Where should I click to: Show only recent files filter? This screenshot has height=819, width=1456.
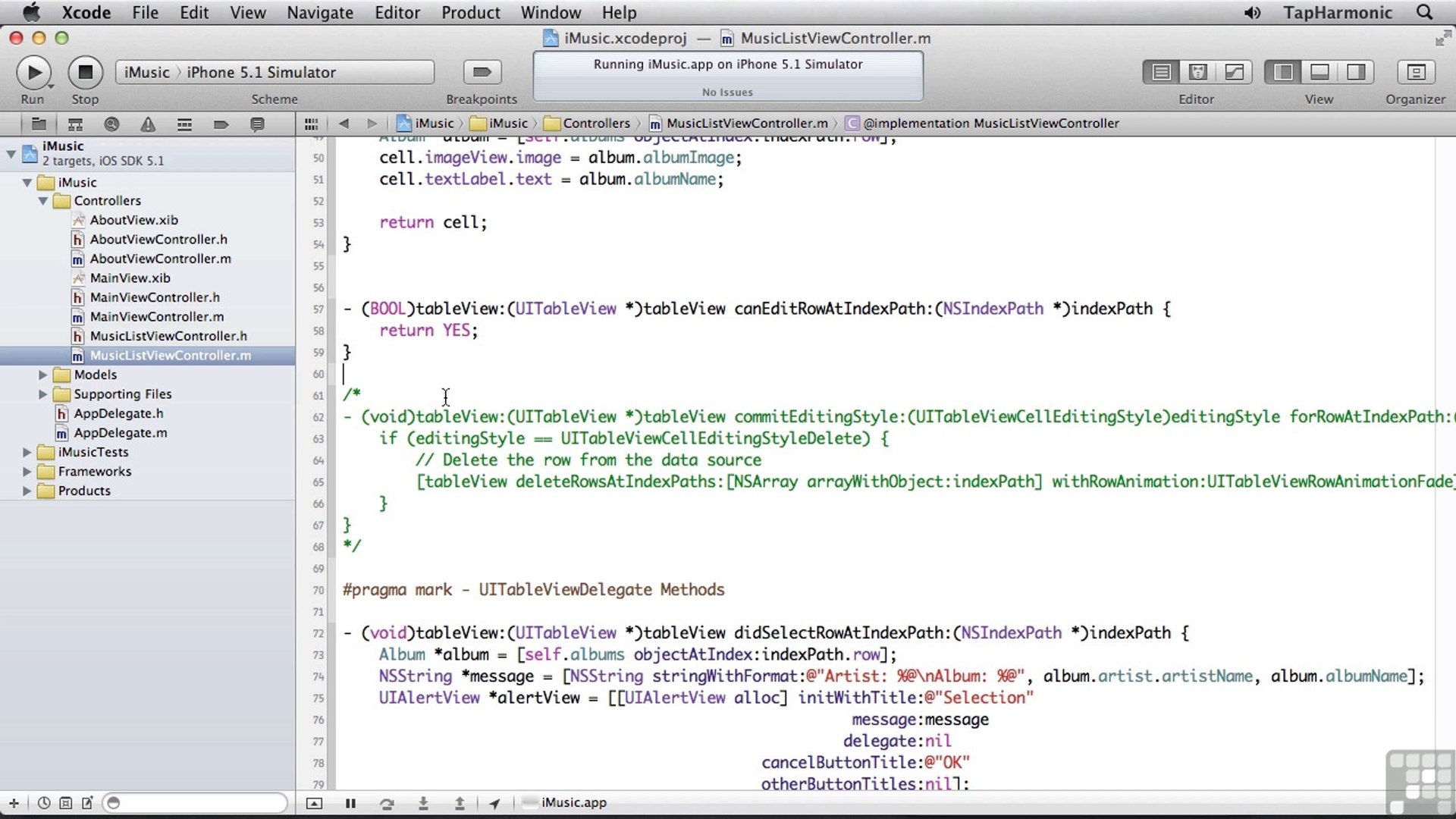(44, 803)
